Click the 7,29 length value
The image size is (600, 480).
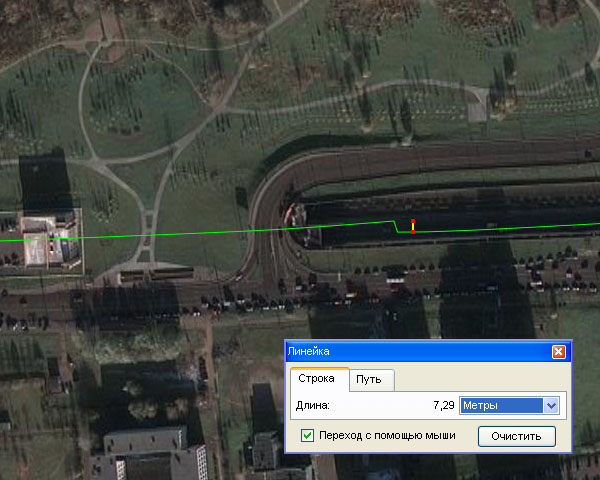click(x=443, y=405)
